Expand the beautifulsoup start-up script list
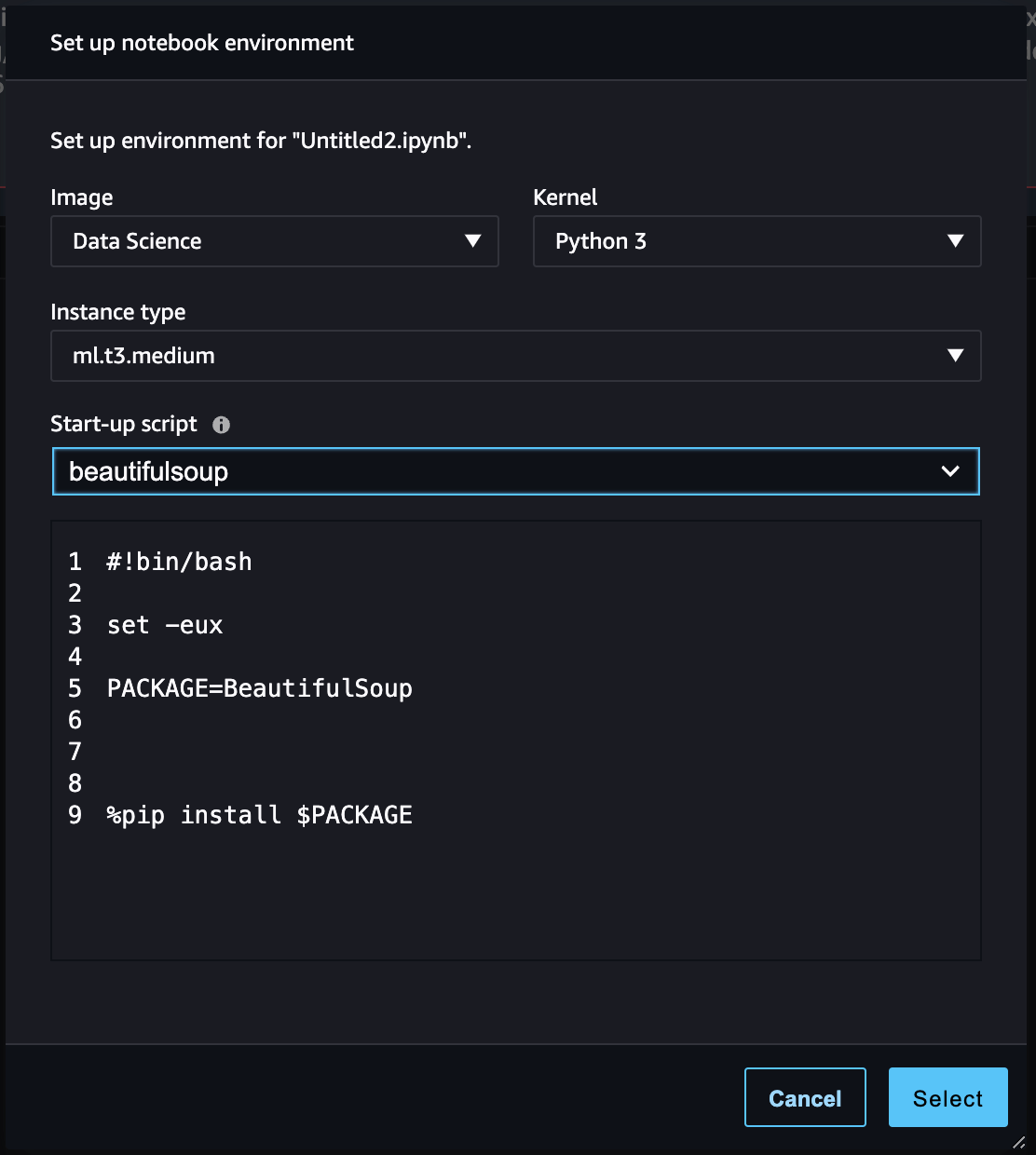Image resolution: width=1036 pixels, height=1155 pixels. (515, 471)
